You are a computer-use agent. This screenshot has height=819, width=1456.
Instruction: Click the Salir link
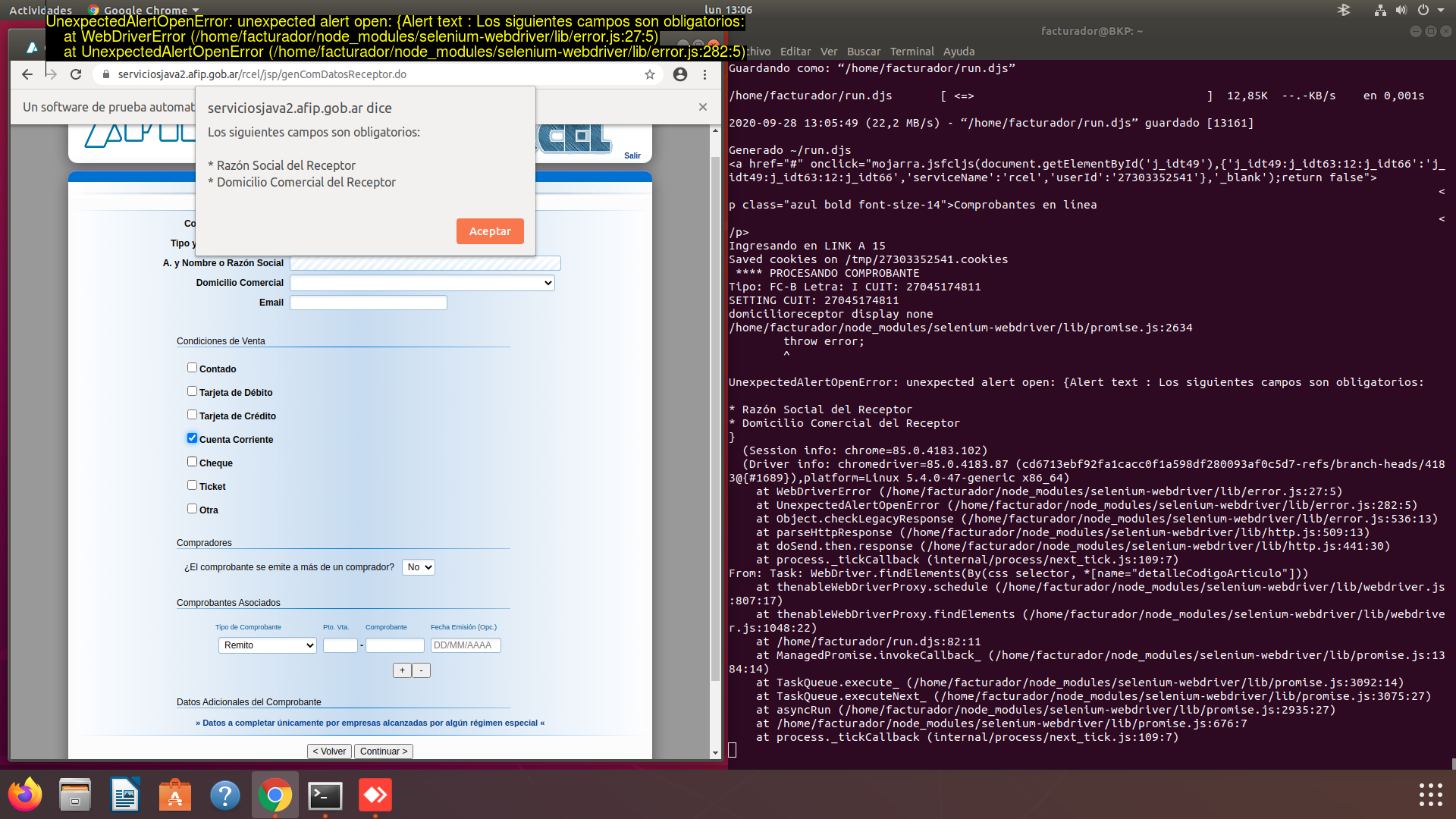pyautogui.click(x=632, y=155)
